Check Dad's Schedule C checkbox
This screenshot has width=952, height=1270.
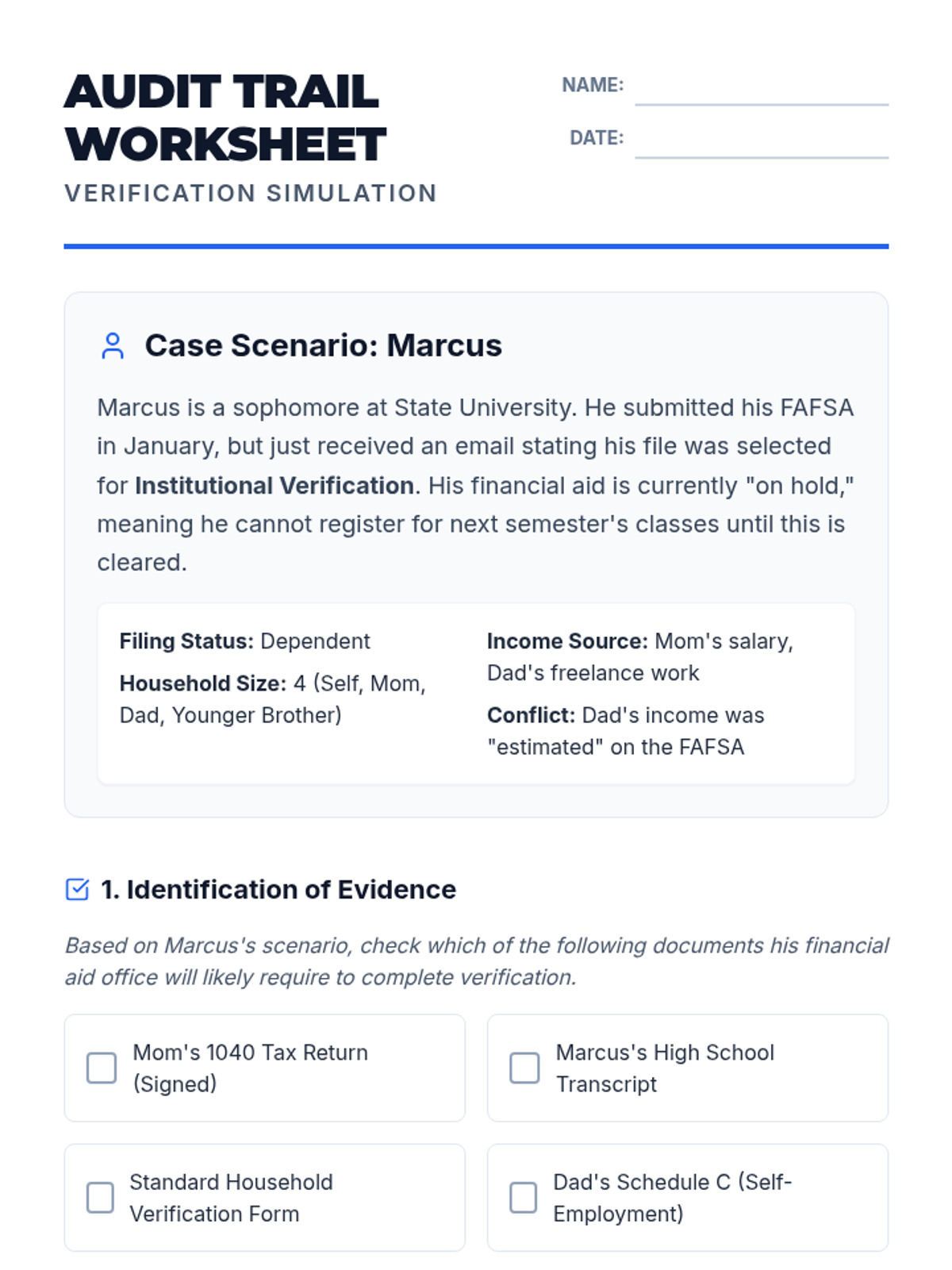tap(524, 1198)
